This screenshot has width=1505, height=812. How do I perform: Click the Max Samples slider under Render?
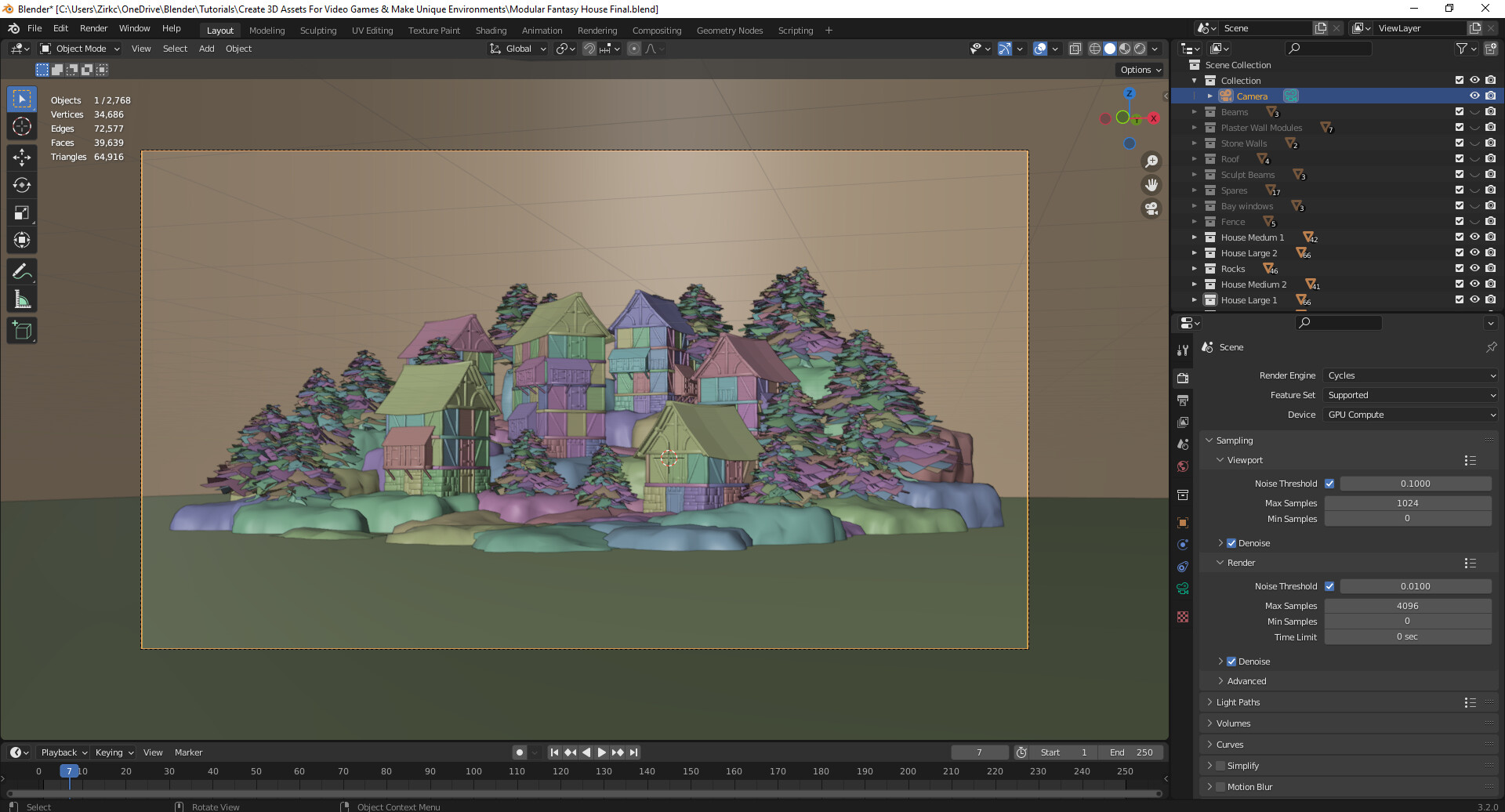1408,605
